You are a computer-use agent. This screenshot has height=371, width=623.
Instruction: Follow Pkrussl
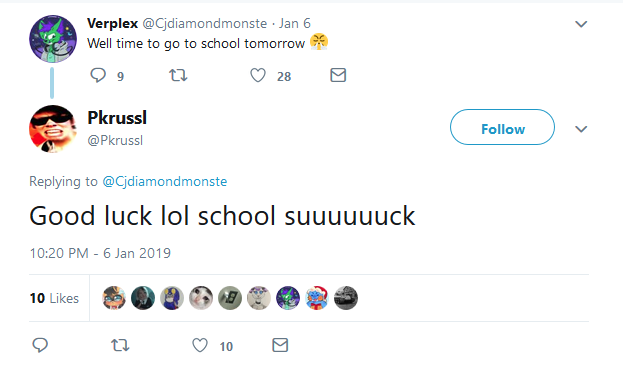click(502, 127)
